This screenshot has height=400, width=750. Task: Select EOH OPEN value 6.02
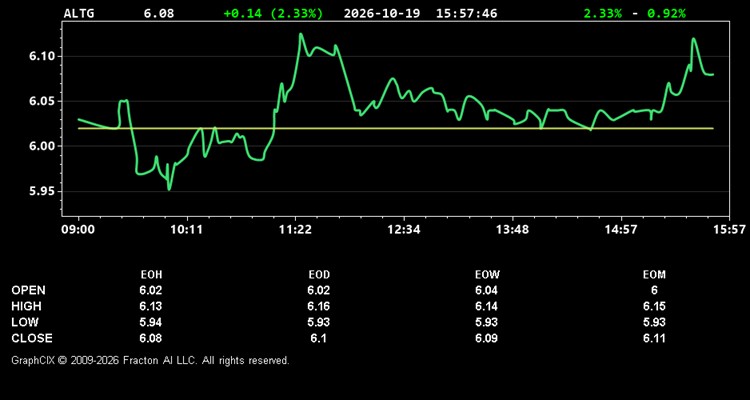point(151,290)
